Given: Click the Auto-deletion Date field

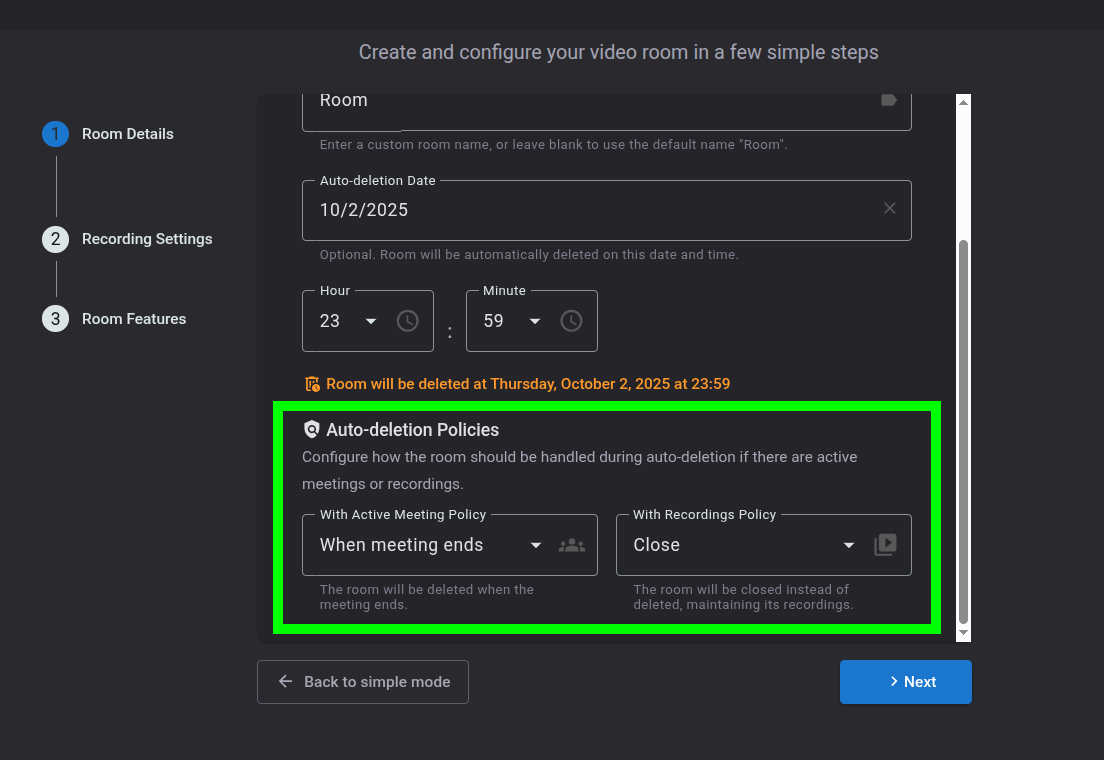Looking at the screenshot, I should [590, 210].
